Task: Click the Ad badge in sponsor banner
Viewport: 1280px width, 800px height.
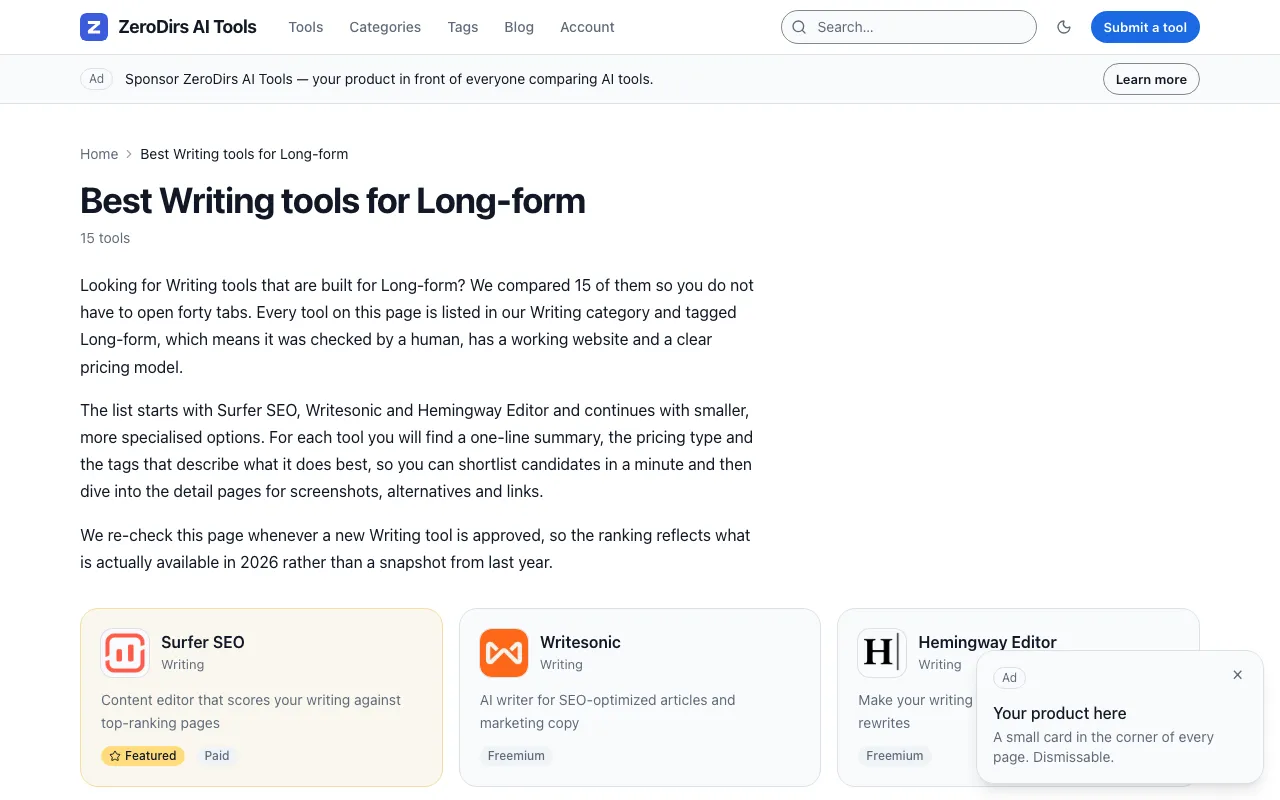Action: (96, 79)
